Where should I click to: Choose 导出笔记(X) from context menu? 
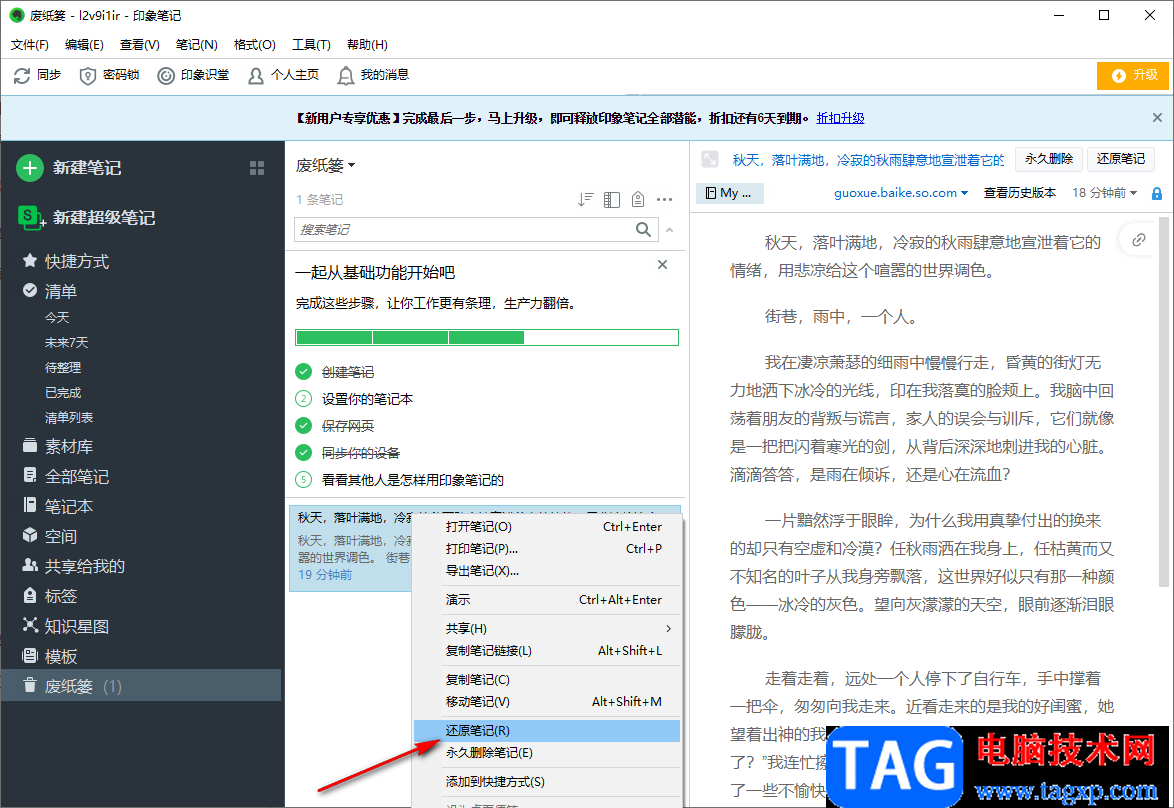[x=547, y=571]
